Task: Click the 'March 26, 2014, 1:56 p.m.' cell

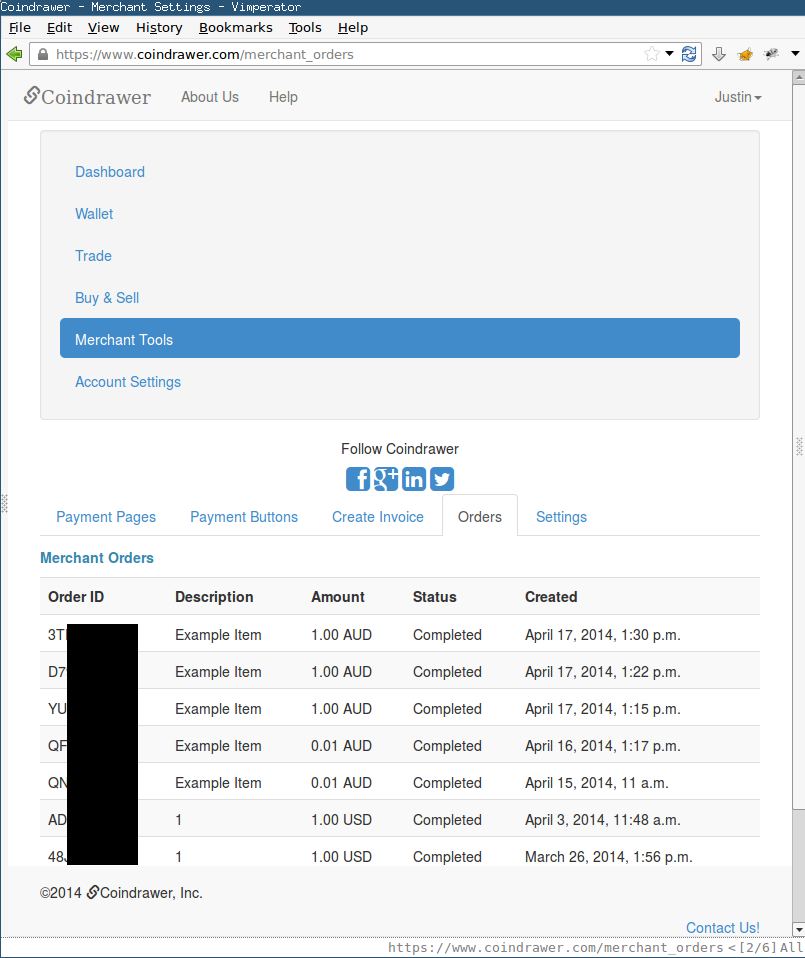Action: pos(608,857)
